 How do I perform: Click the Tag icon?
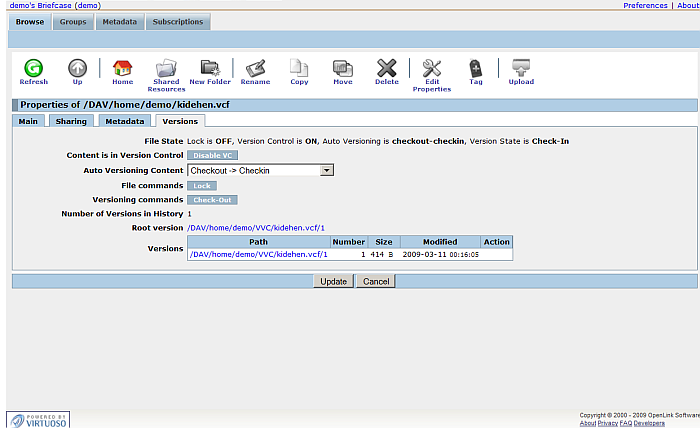[x=476, y=69]
